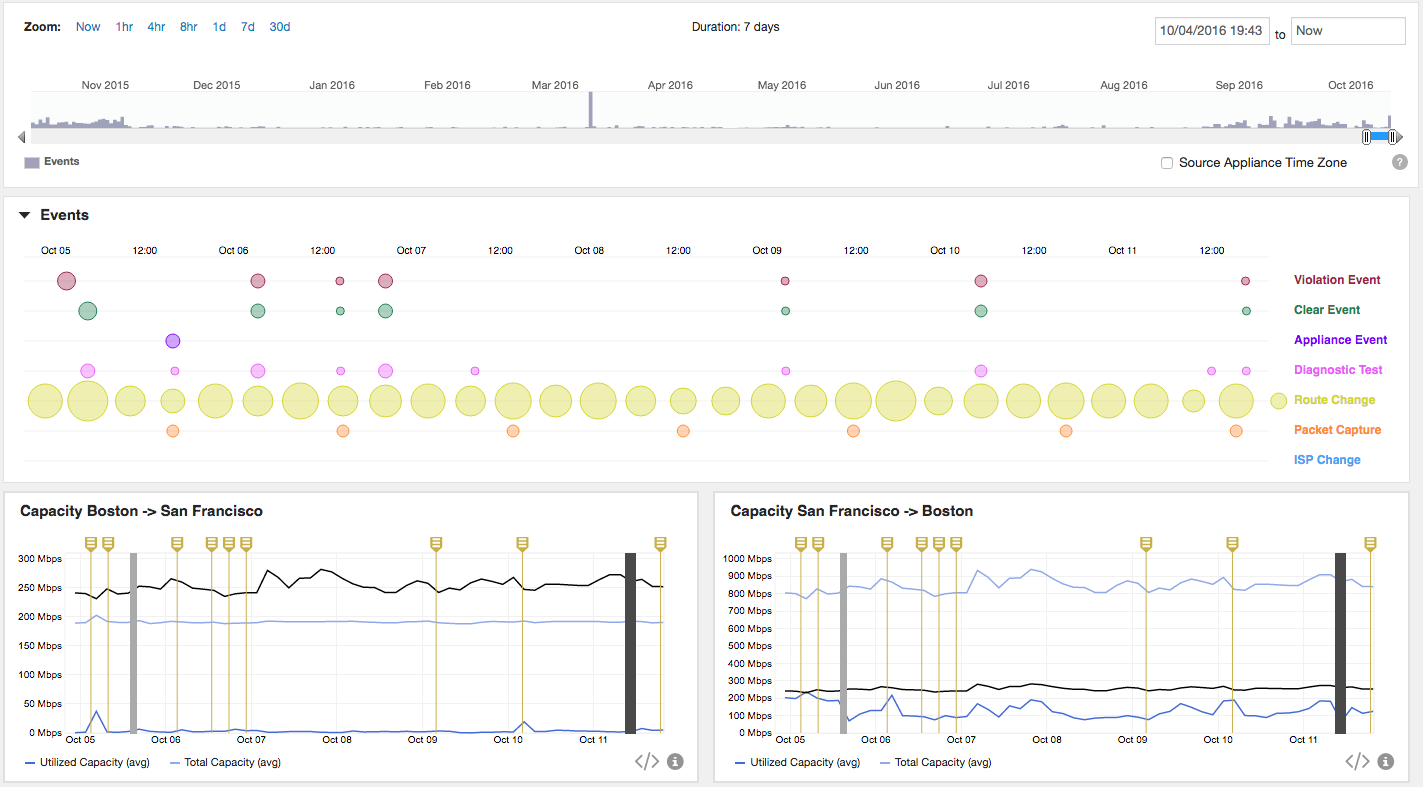The width and height of the screenshot is (1423, 787).
Task: Click the end date 'Now' field
Action: click(x=1347, y=31)
